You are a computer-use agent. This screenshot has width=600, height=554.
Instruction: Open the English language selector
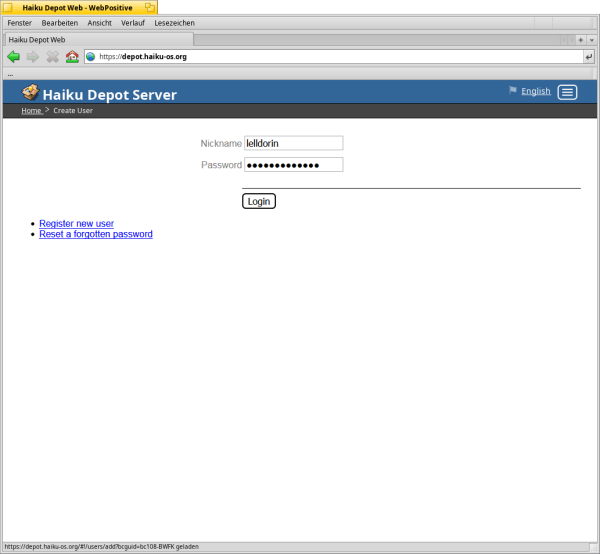point(535,91)
